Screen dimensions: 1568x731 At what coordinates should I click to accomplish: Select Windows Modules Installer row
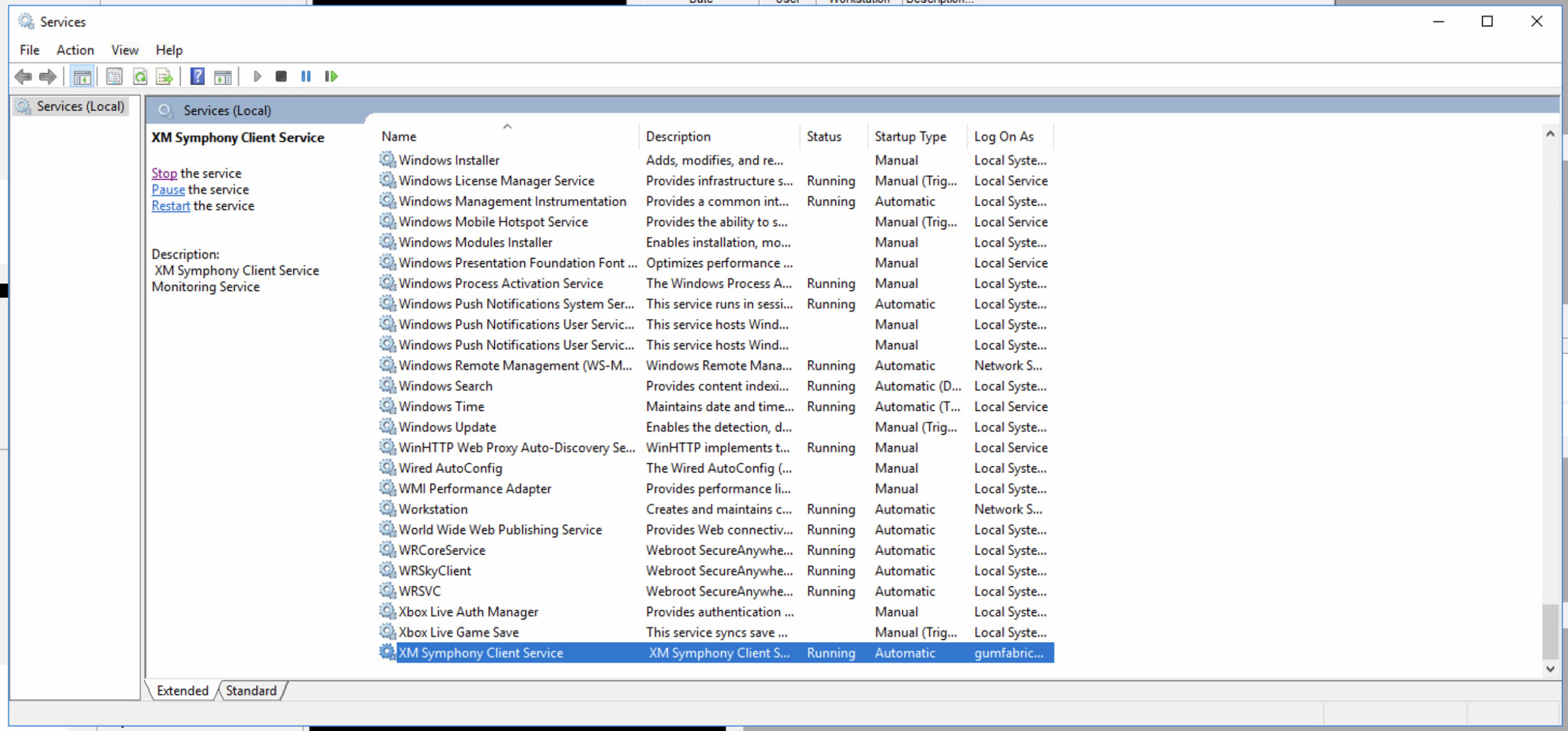(716, 243)
